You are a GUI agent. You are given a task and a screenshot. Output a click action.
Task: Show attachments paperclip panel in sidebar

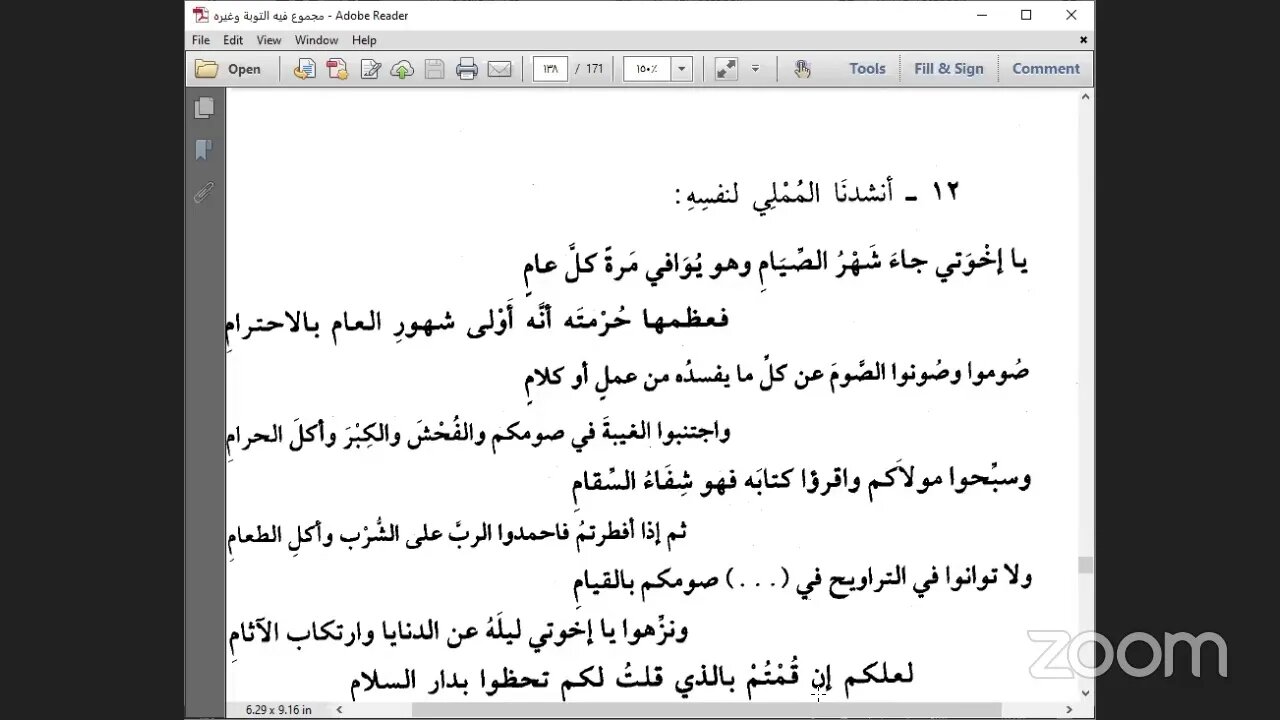[x=205, y=193]
